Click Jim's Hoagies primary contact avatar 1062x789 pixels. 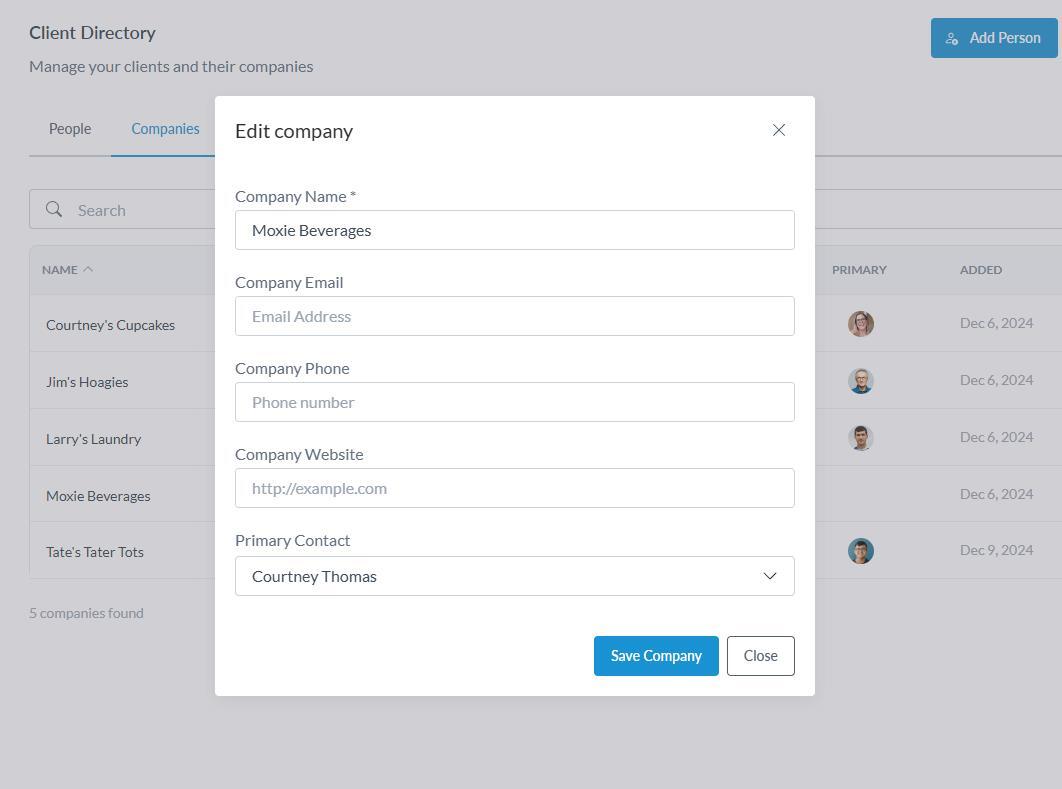click(861, 381)
